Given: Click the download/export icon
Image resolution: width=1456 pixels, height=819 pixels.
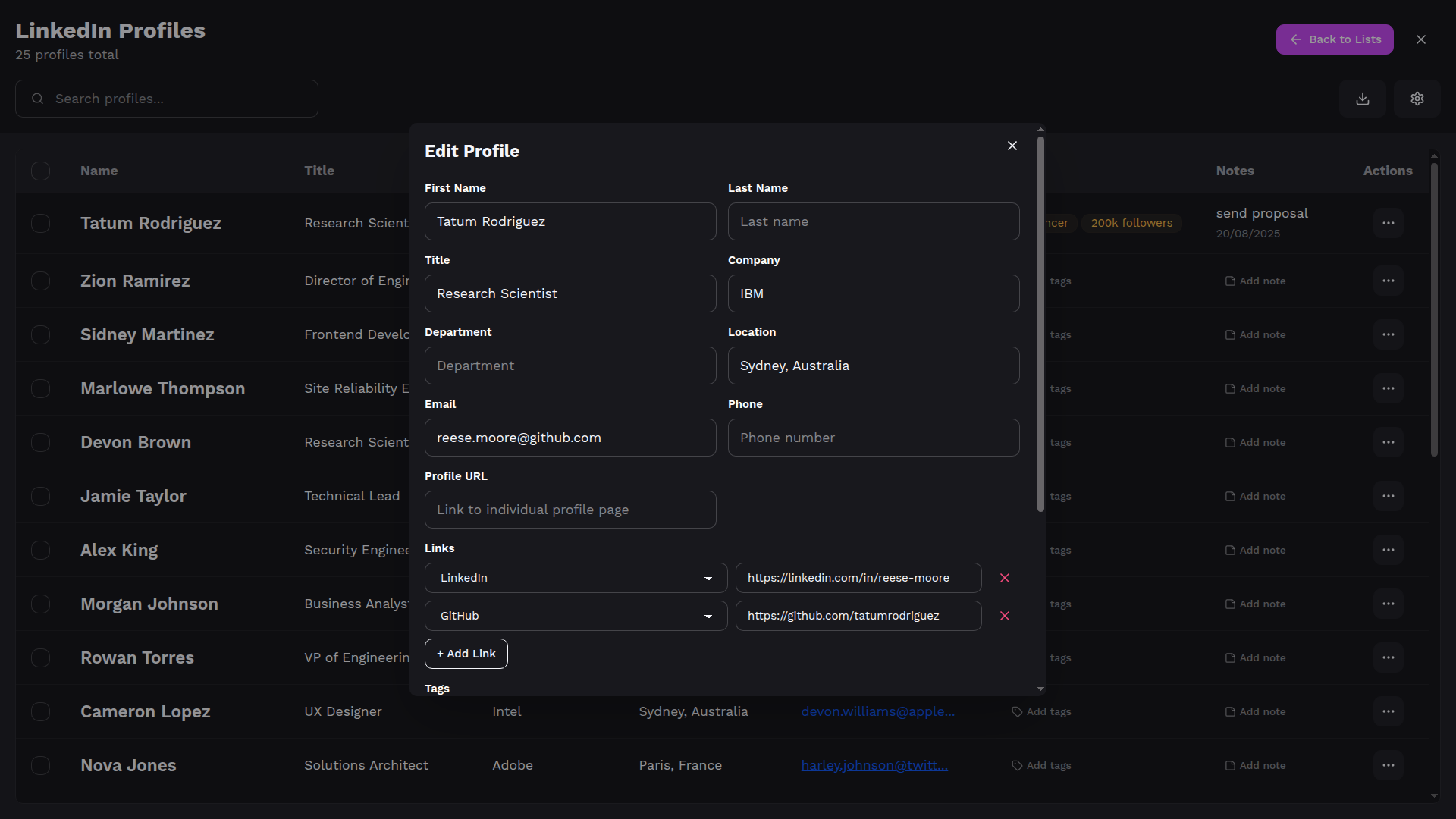Looking at the screenshot, I should [1362, 99].
